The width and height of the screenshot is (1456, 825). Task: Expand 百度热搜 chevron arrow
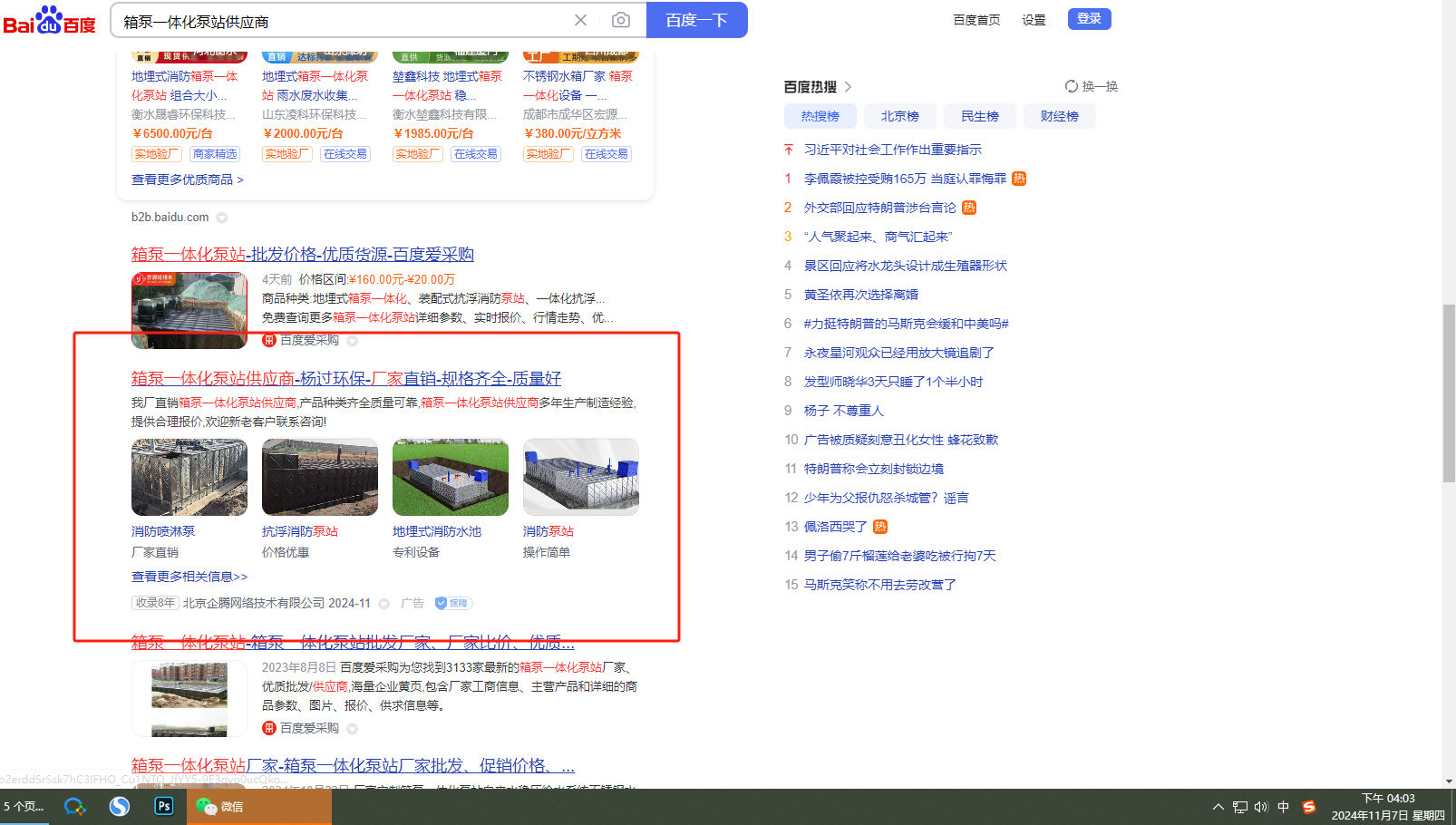pyautogui.click(x=848, y=87)
